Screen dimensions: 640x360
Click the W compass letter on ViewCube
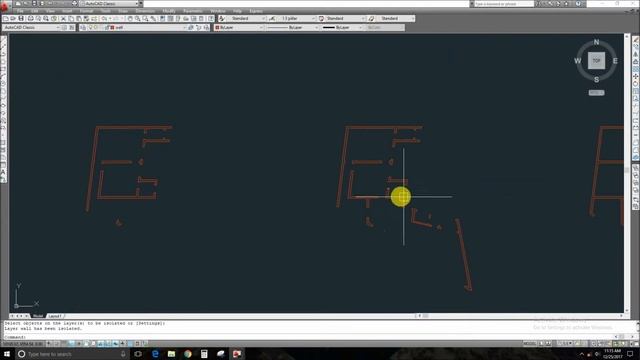tap(578, 61)
